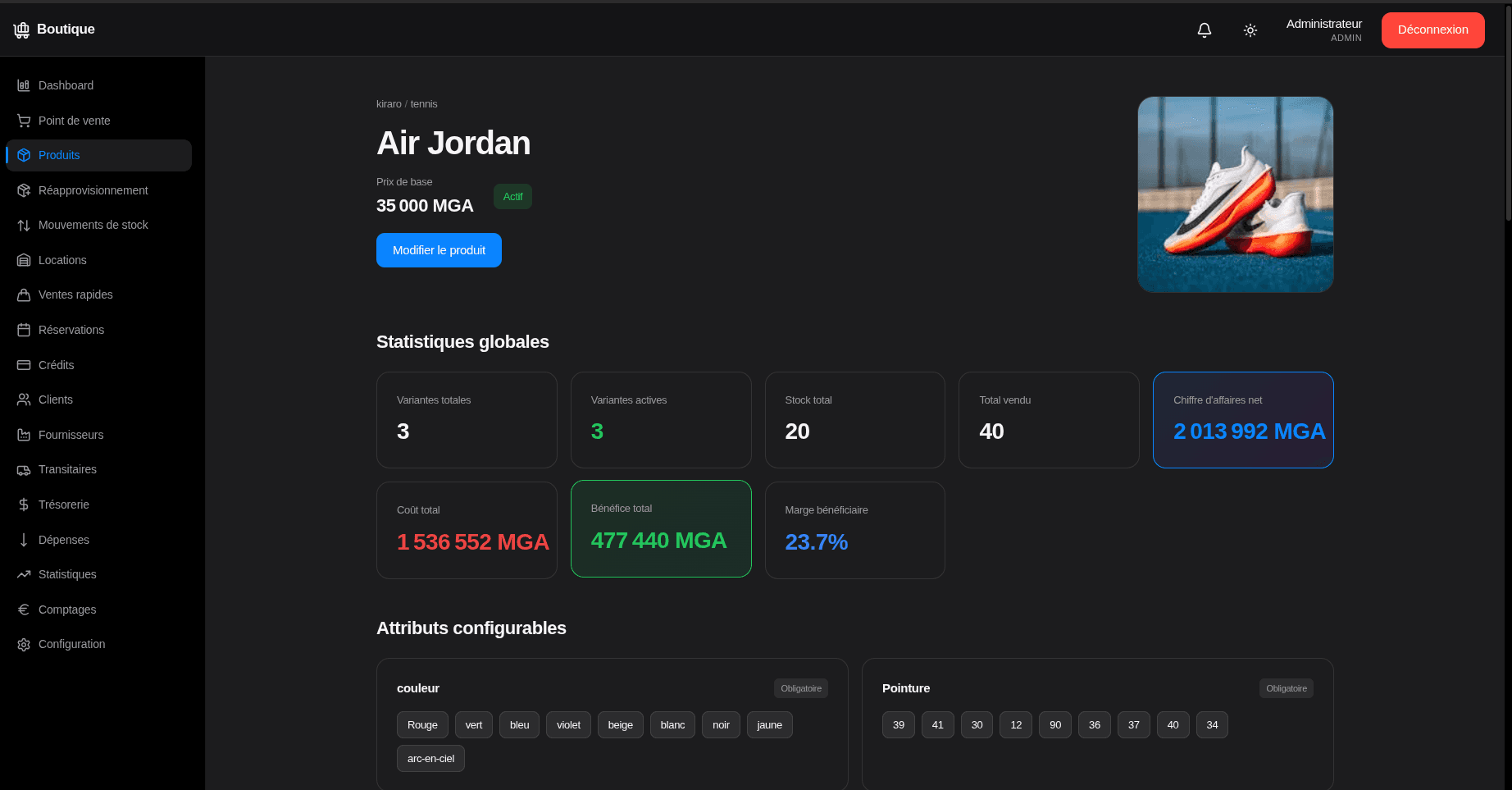Viewport: 1512px width, 790px height.
Task: Open Réapprovisionnement section
Action: coord(99,190)
